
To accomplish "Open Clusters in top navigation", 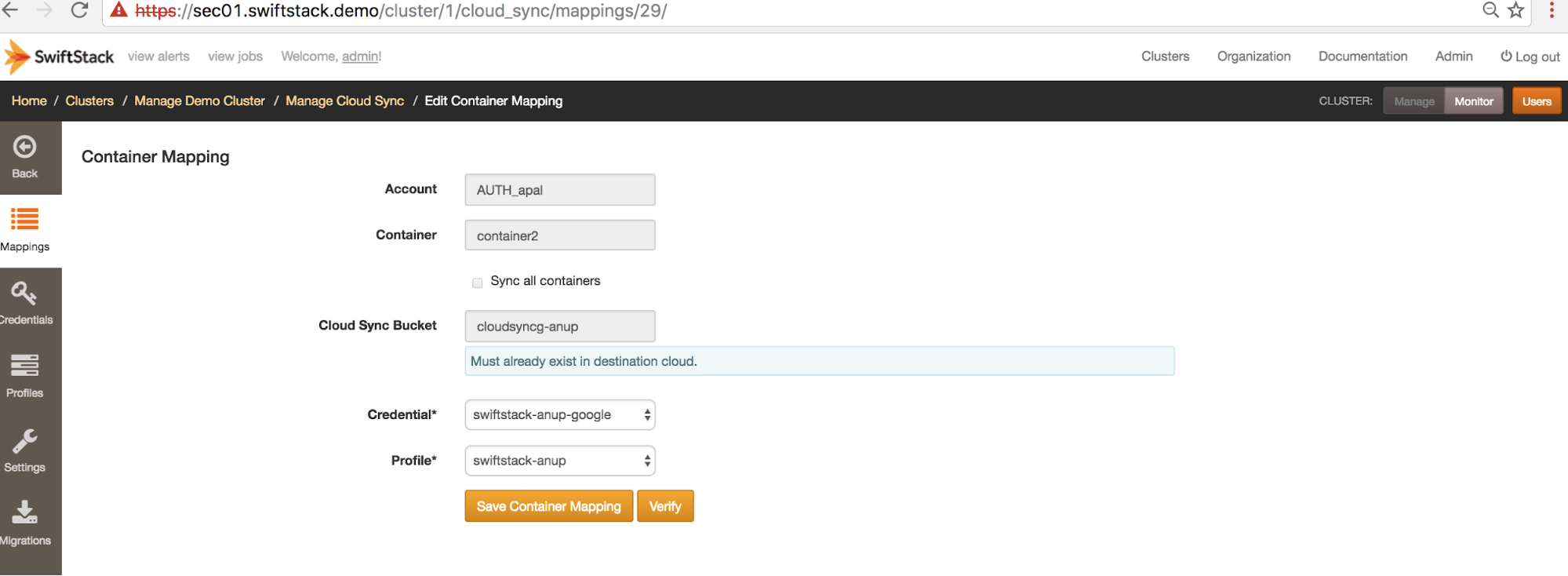I will pyautogui.click(x=1165, y=57).
